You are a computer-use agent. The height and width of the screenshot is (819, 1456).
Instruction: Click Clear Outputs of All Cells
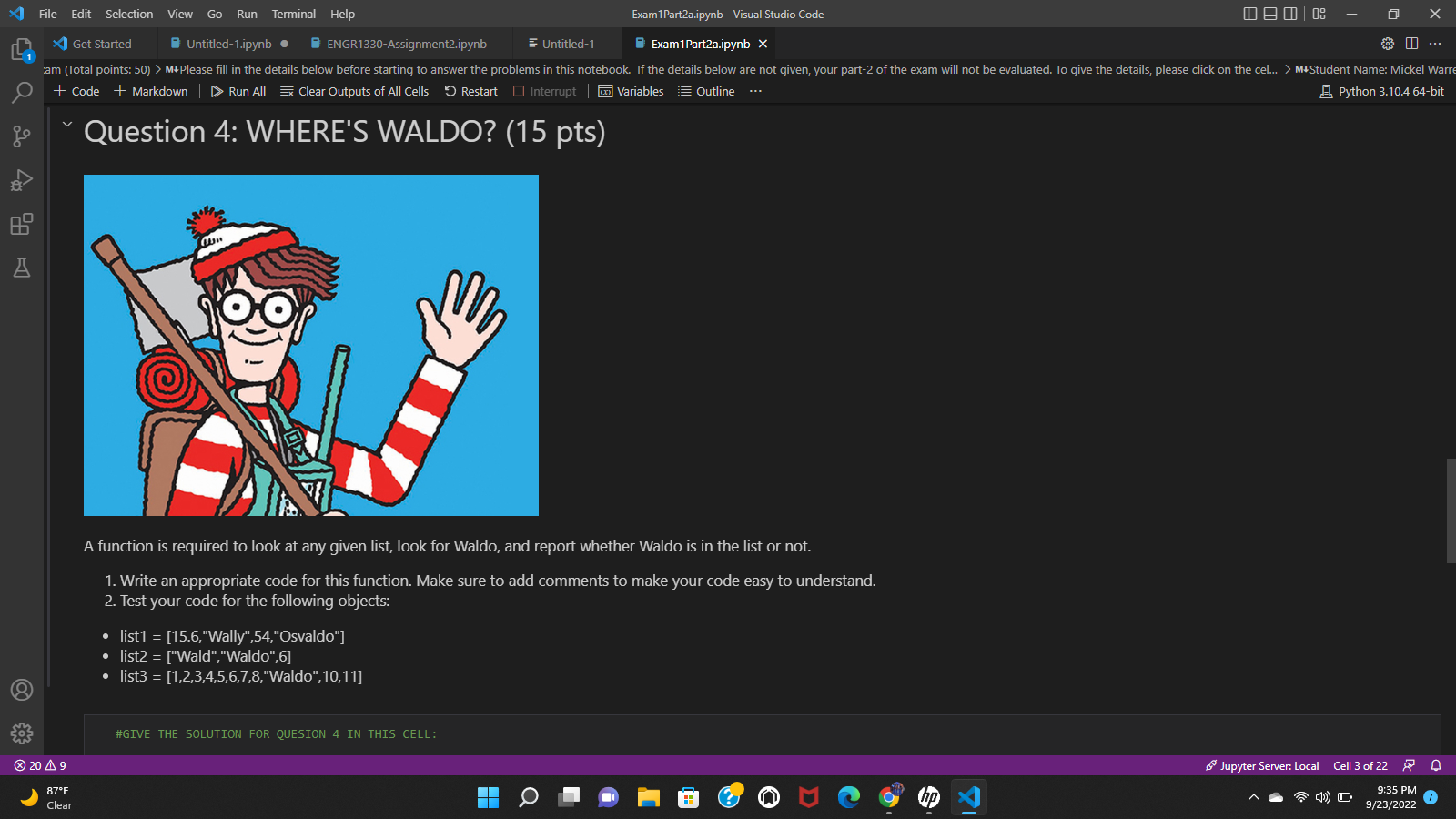pos(354,91)
